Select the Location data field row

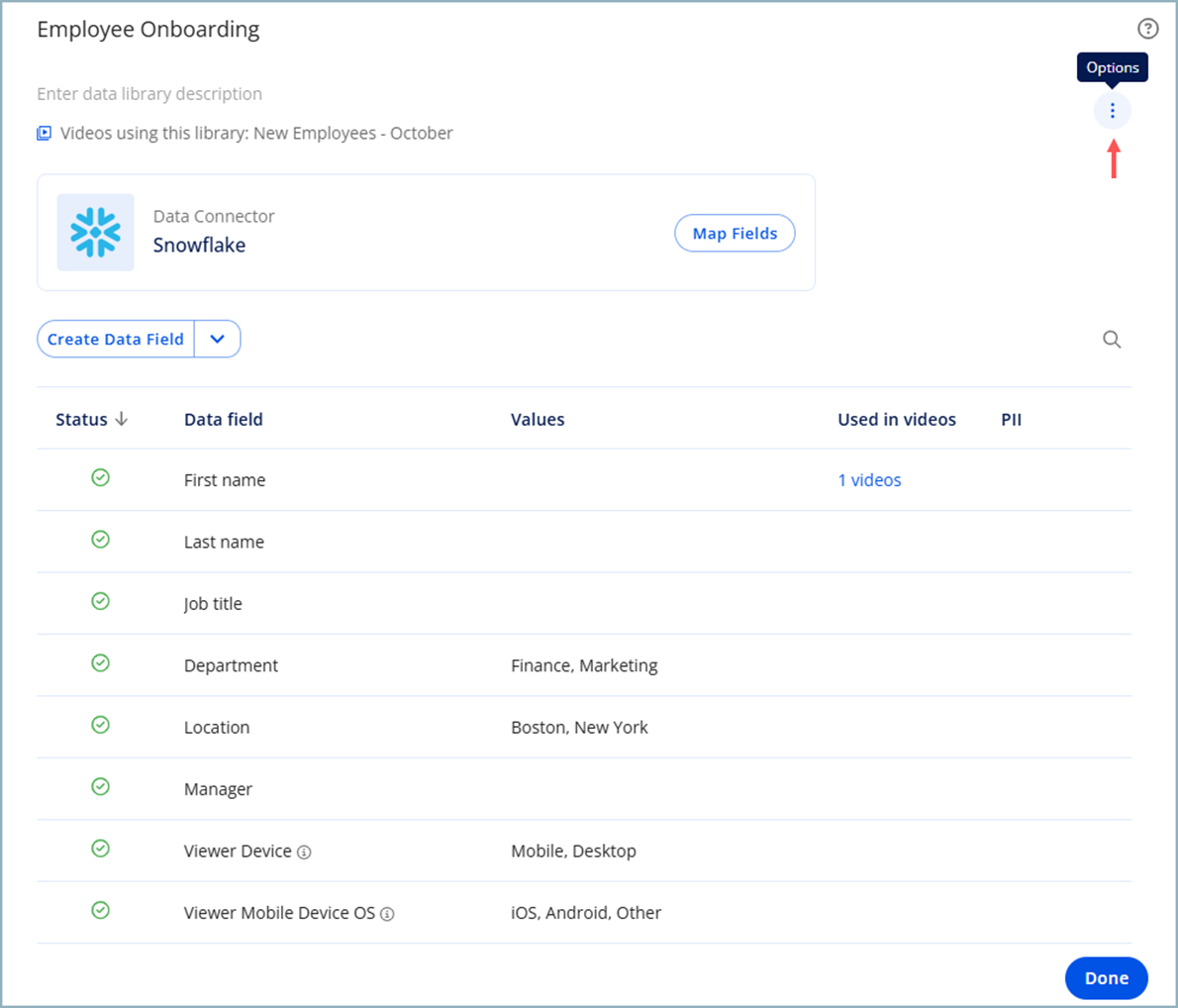pos(217,728)
